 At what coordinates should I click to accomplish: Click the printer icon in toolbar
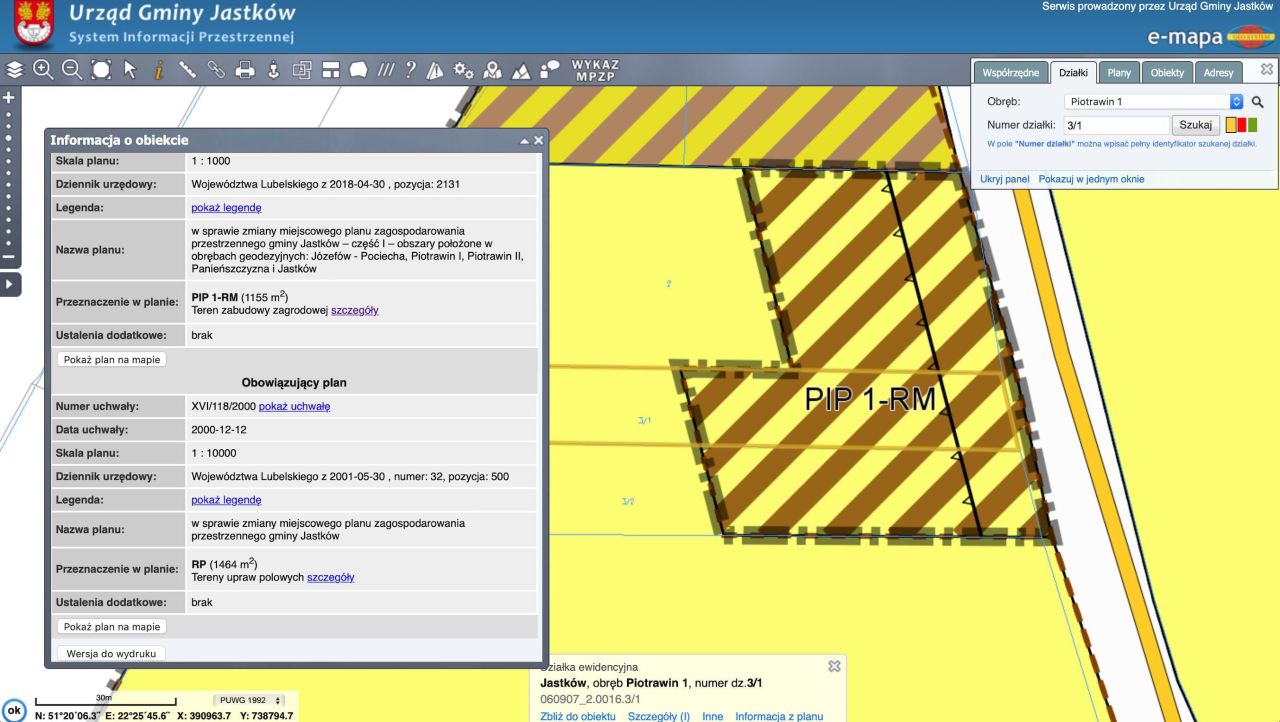coord(244,70)
